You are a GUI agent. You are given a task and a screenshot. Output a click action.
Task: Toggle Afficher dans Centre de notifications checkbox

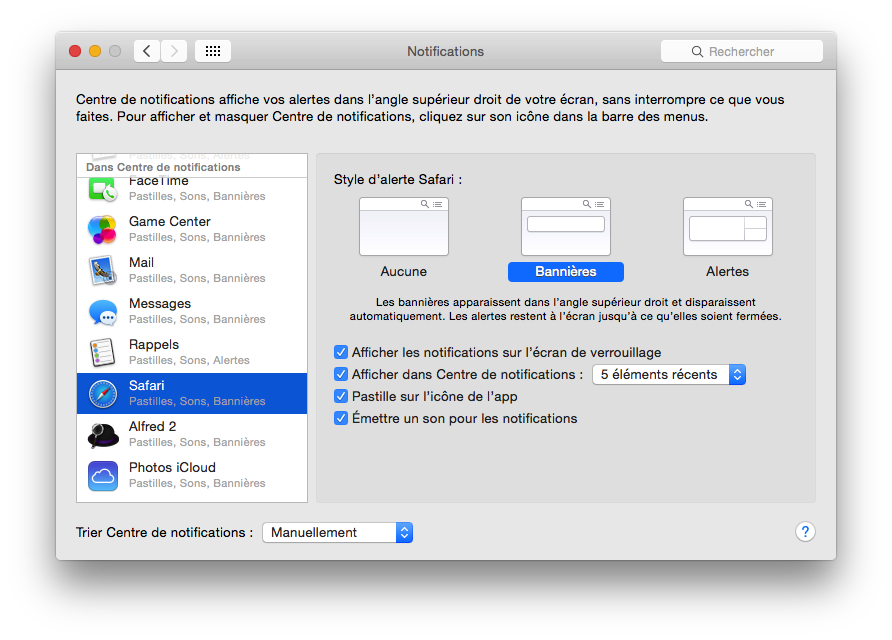point(341,374)
